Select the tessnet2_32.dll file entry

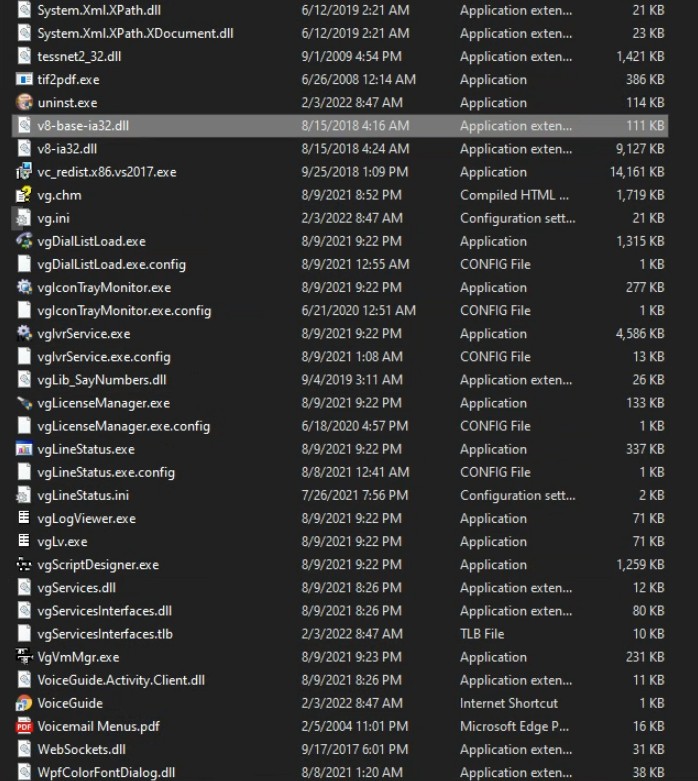[79, 56]
